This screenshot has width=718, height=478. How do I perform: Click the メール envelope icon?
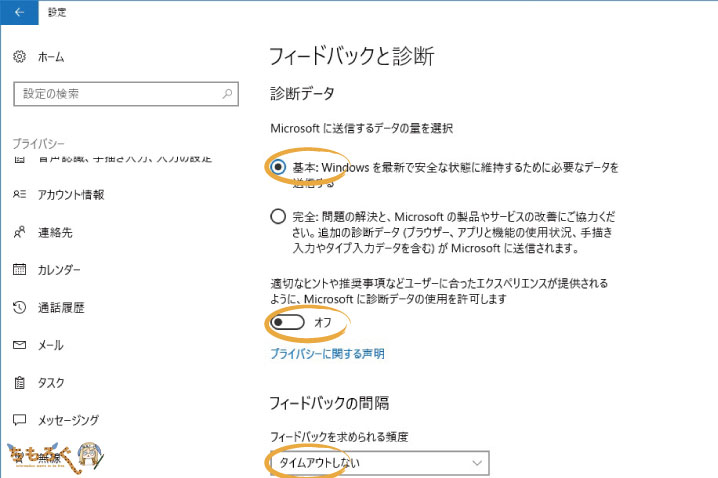(19, 345)
